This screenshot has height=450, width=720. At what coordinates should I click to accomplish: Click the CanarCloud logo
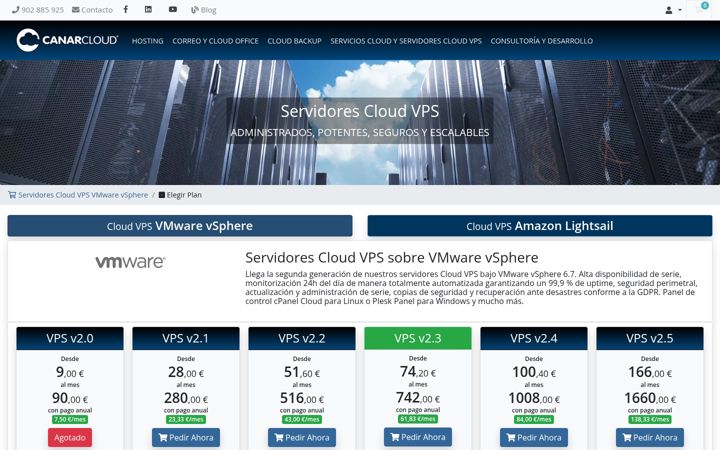point(67,40)
